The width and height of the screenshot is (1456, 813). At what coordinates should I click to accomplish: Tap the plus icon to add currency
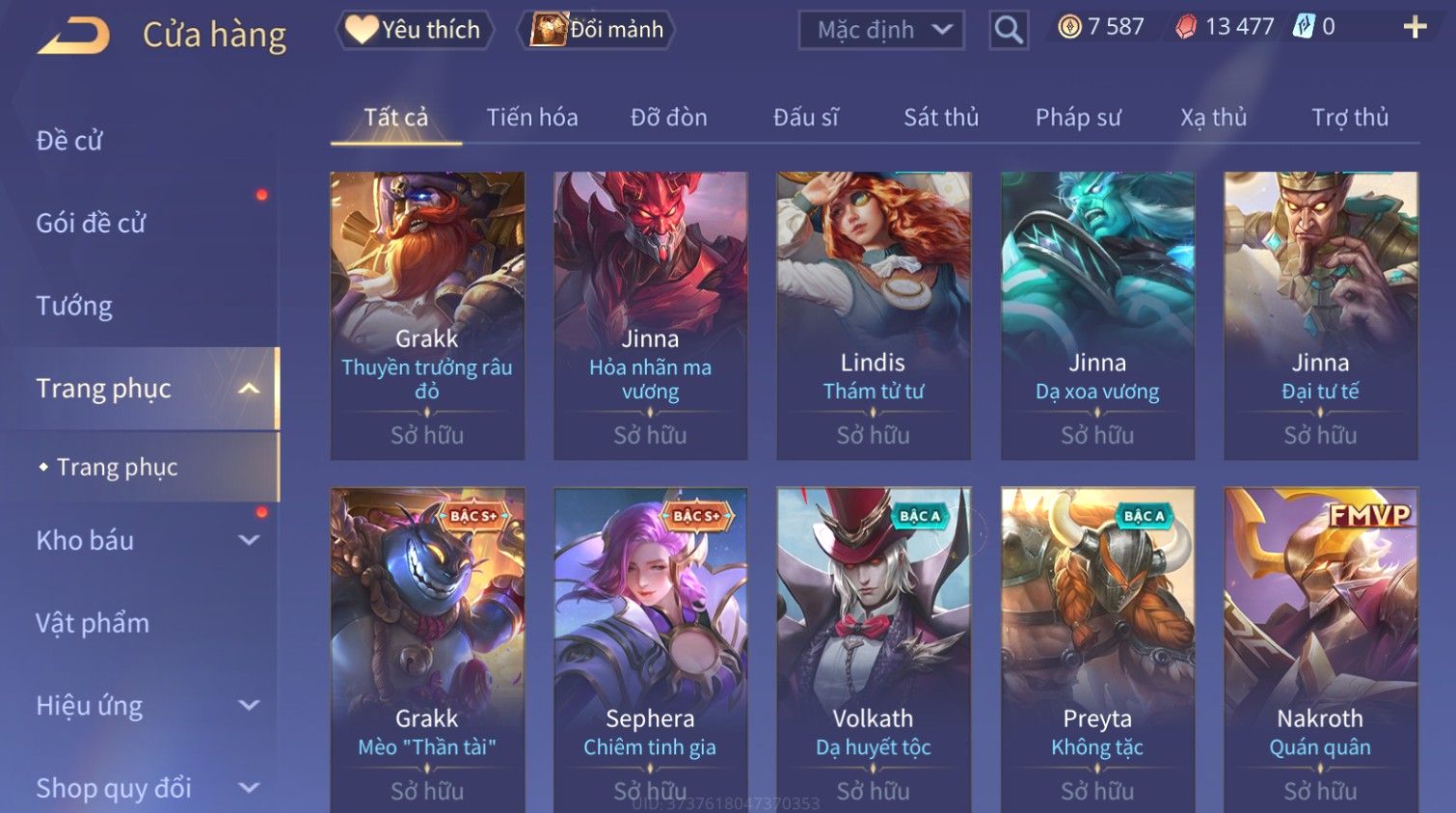point(1415,27)
